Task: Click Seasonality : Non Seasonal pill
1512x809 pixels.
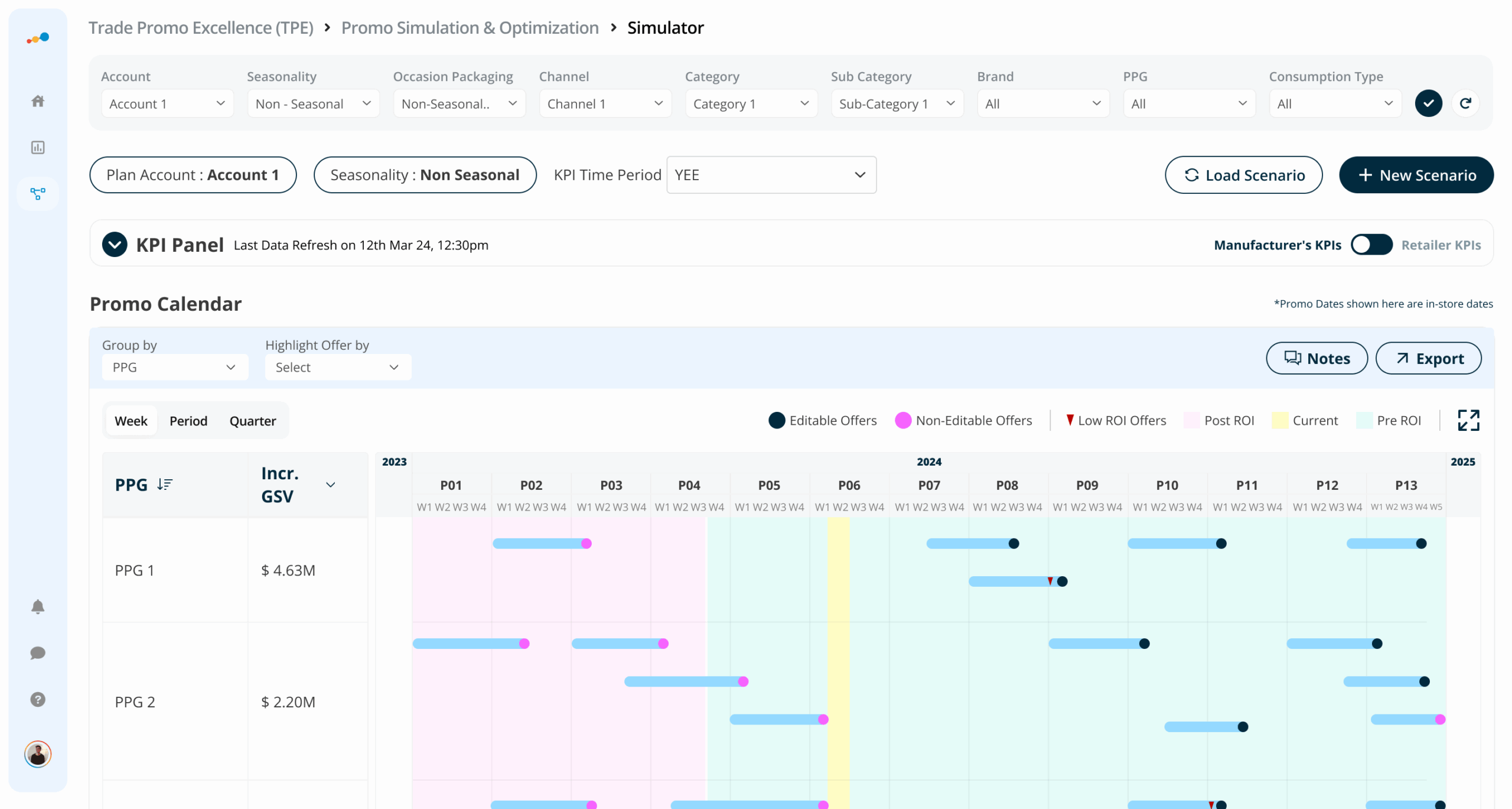Action: [425, 175]
